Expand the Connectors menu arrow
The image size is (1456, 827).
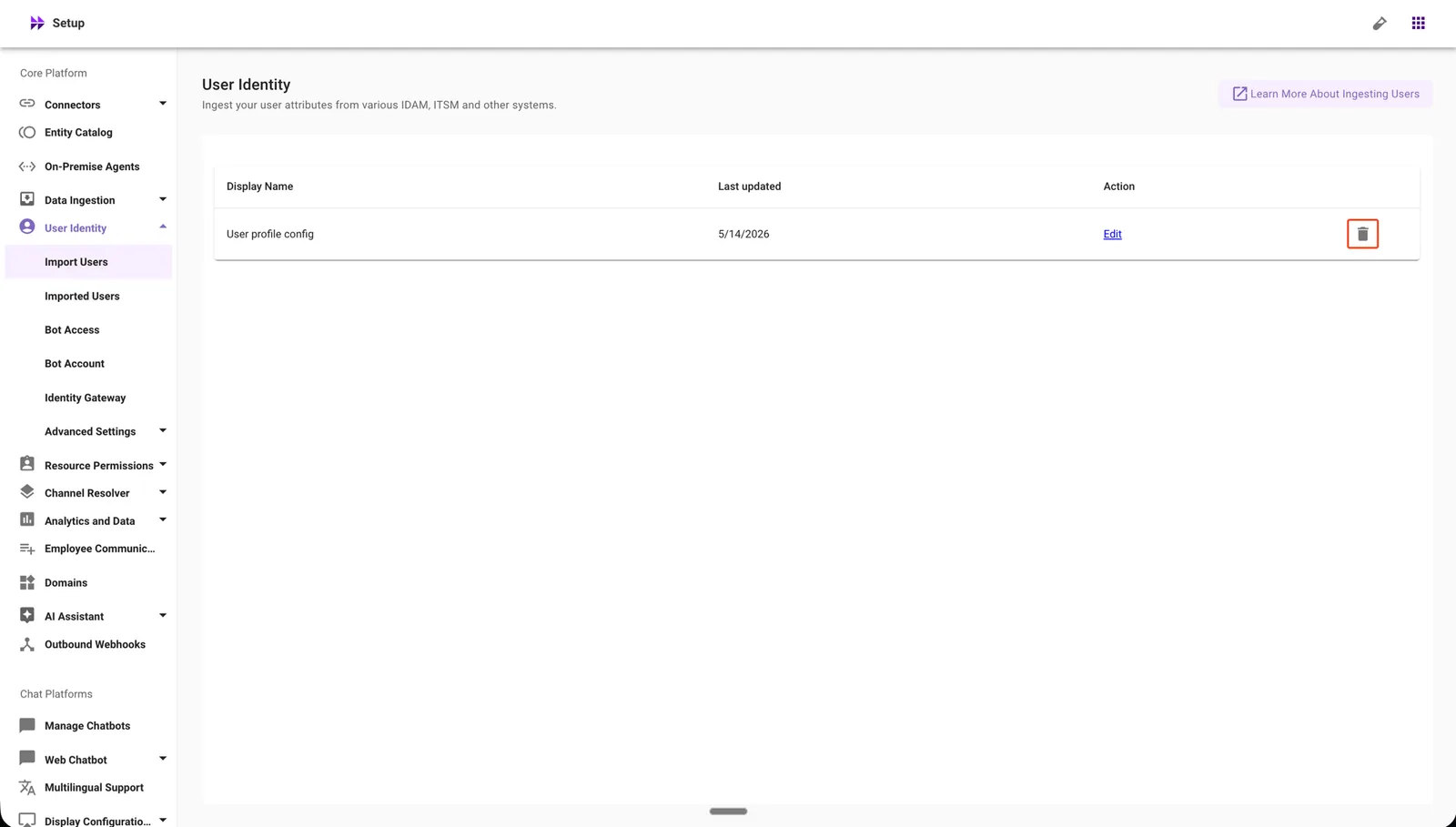point(163,104)
